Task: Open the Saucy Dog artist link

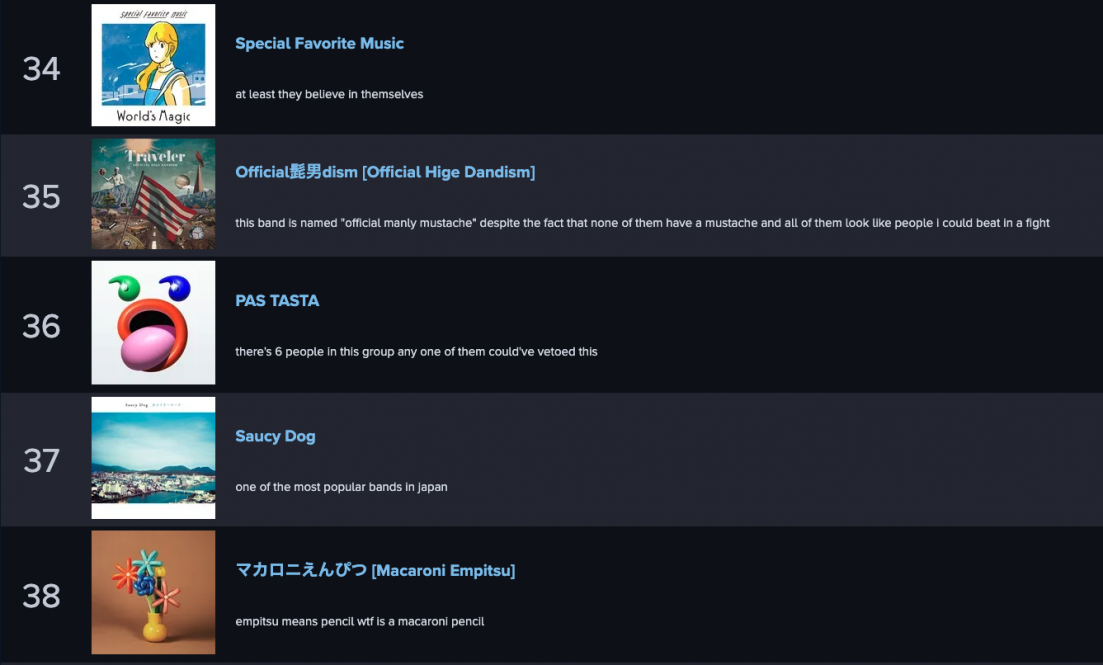Action: click(x=275, y=436)
